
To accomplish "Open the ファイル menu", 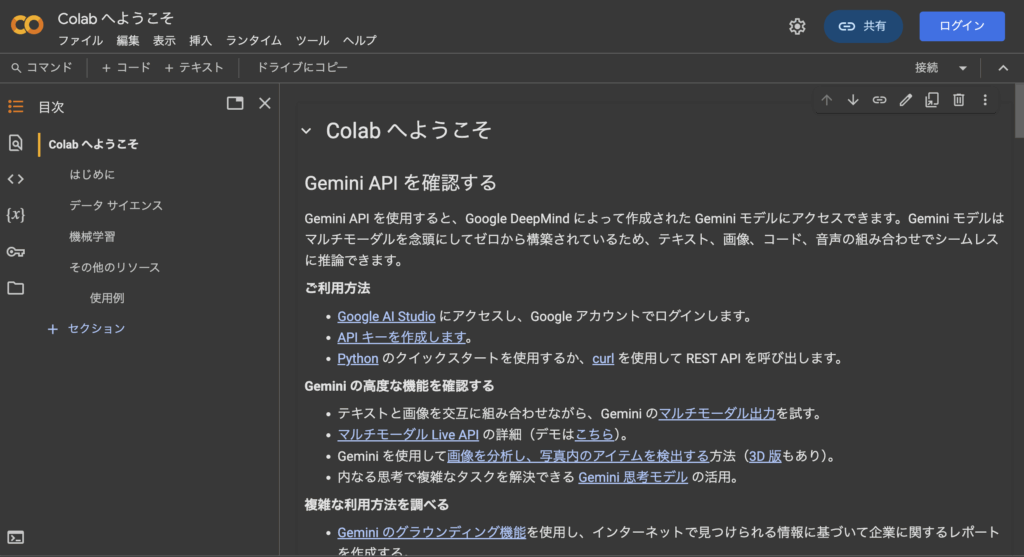I will [80, 41].
